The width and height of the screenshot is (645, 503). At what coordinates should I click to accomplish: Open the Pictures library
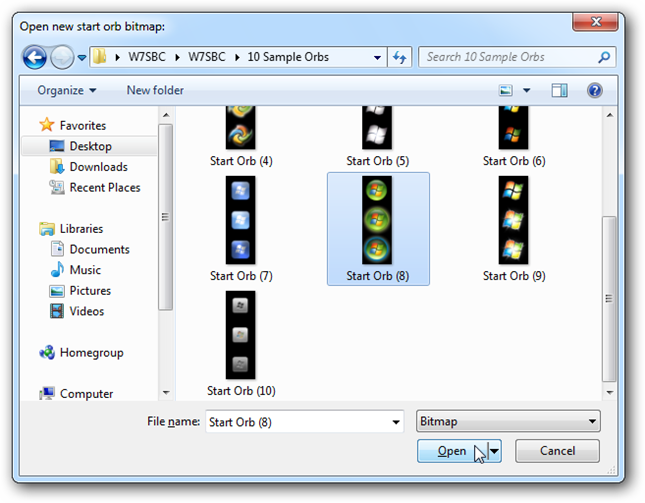pos(90,290)
